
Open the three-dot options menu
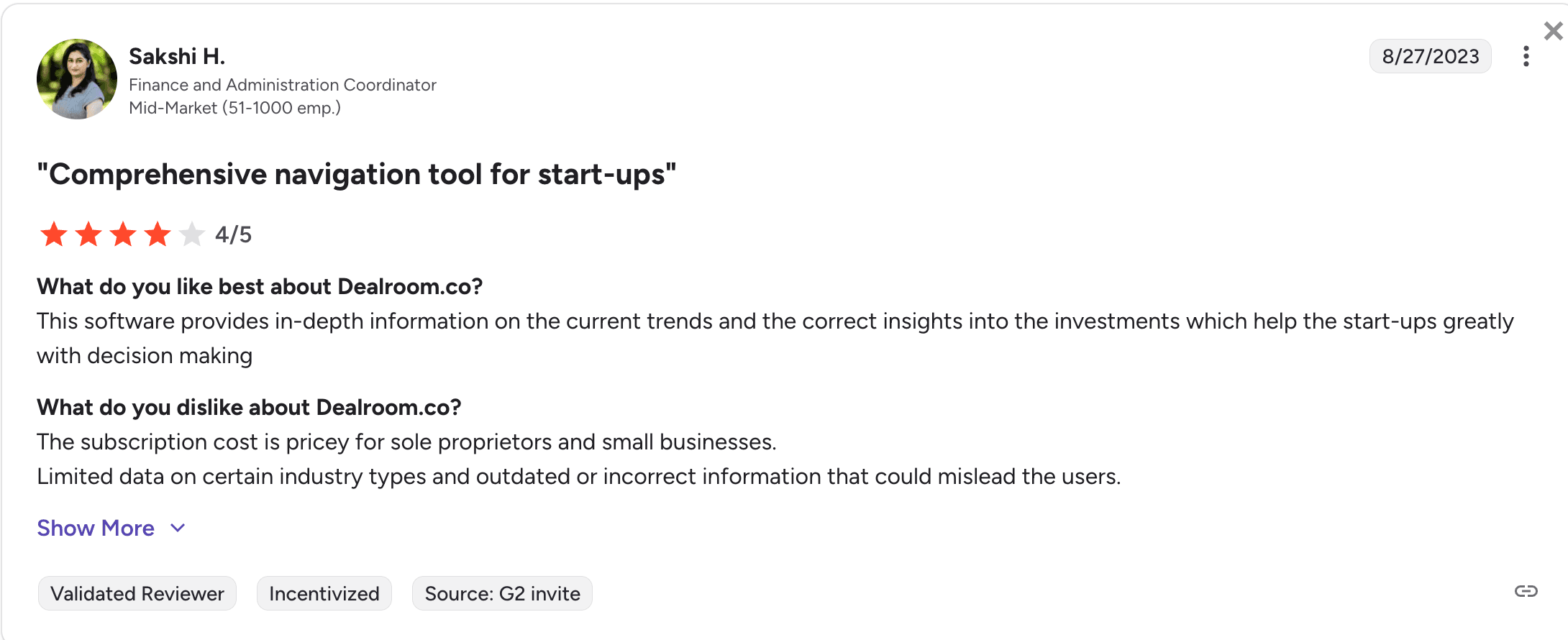click(1526, 56)
